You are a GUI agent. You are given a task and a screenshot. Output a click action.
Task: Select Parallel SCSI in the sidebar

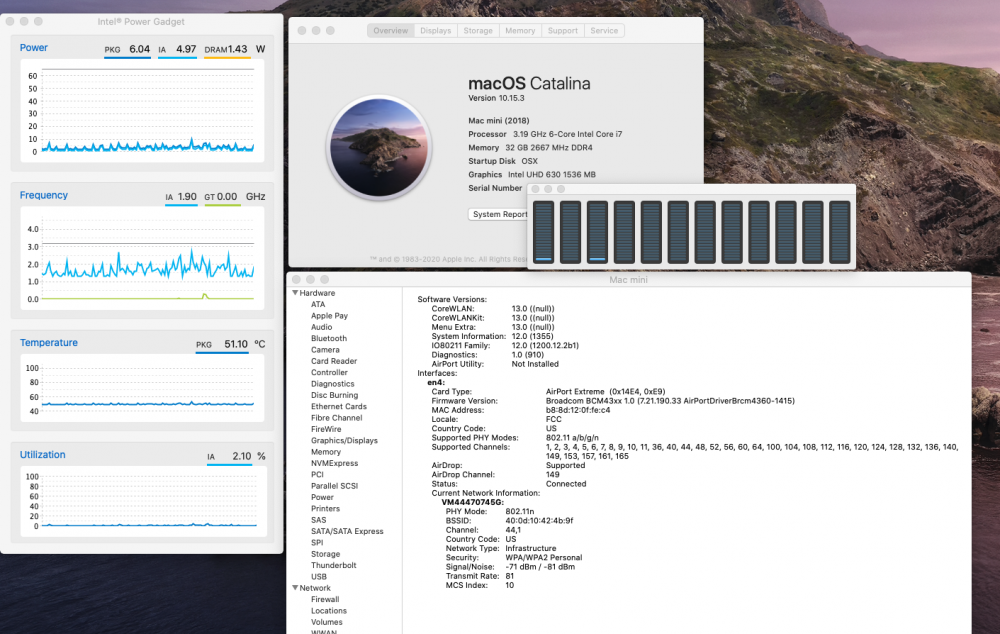(334, 486)
